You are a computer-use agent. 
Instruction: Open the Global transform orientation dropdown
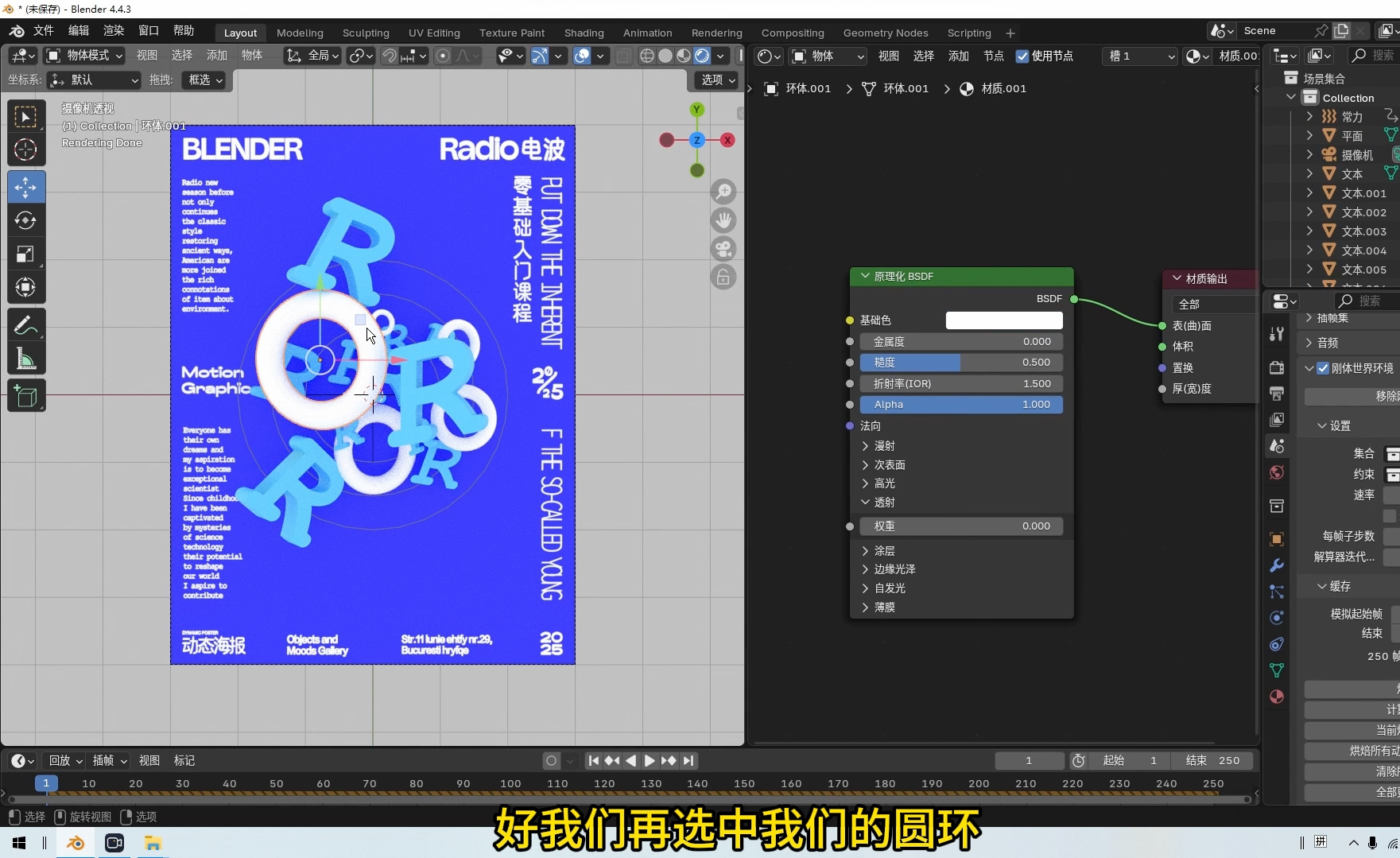point(313,56)
